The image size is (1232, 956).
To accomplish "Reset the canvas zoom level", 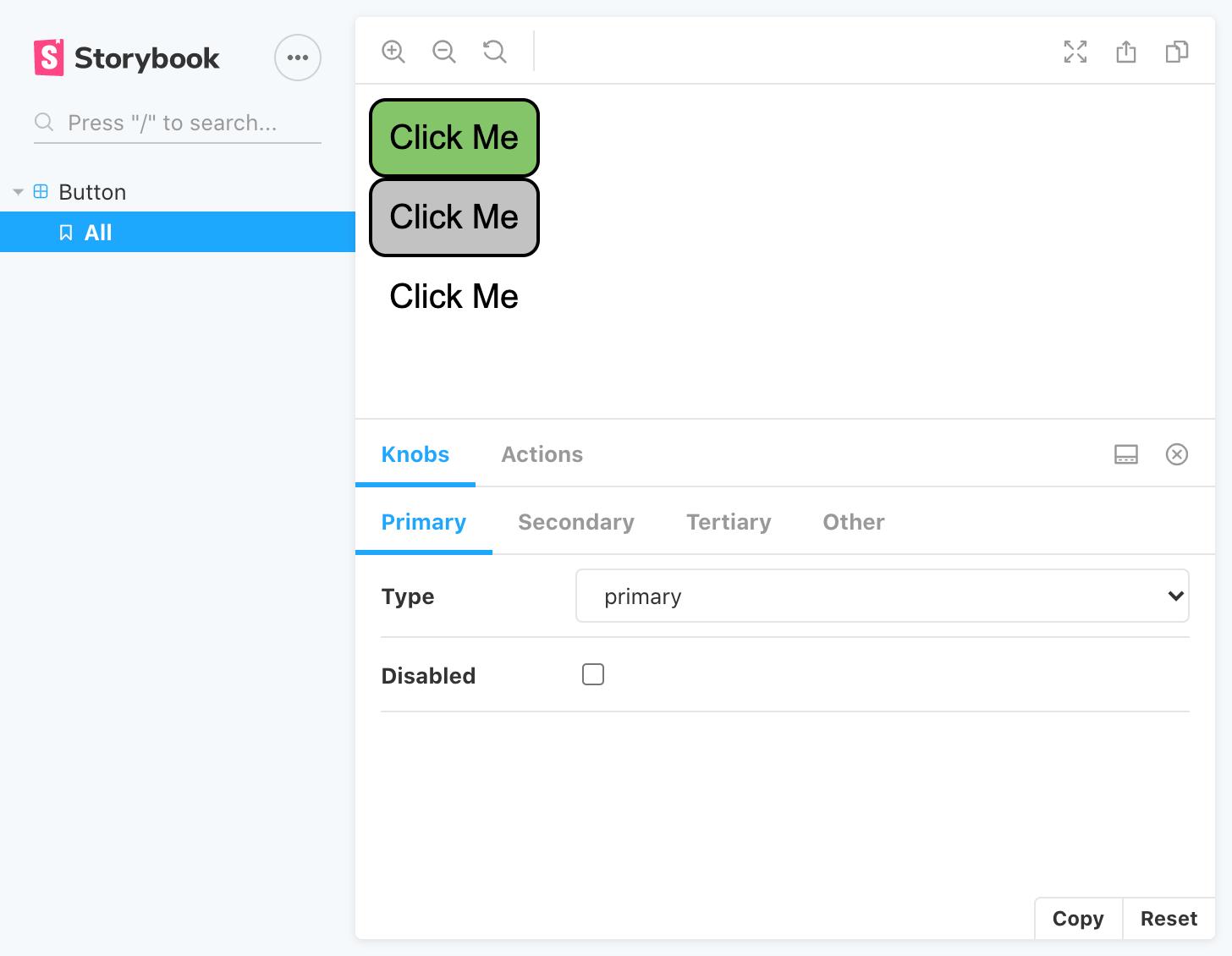I will tap(495, 52).
